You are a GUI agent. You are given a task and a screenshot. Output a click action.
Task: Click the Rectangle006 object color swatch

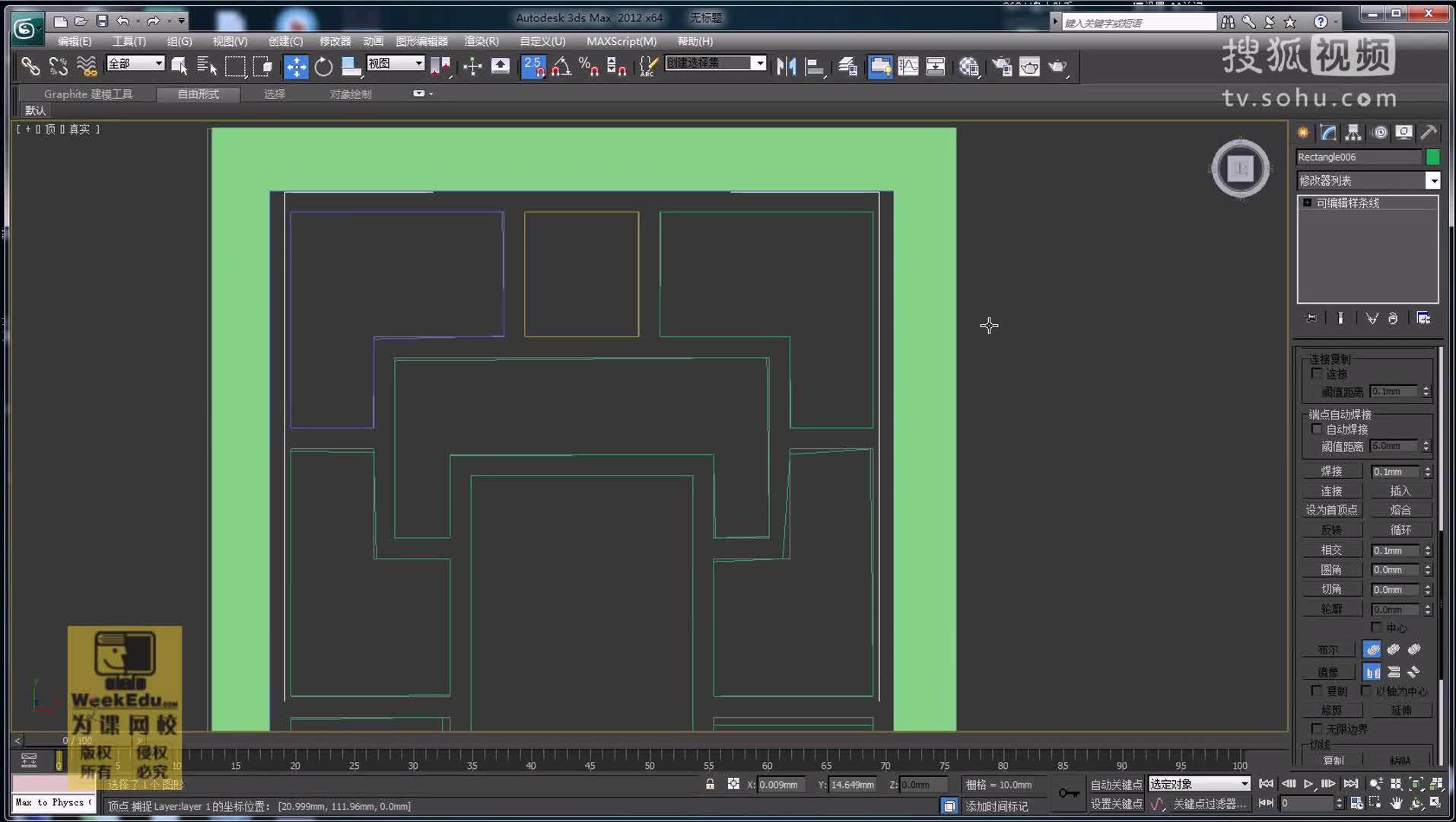tap(1433, 157)
